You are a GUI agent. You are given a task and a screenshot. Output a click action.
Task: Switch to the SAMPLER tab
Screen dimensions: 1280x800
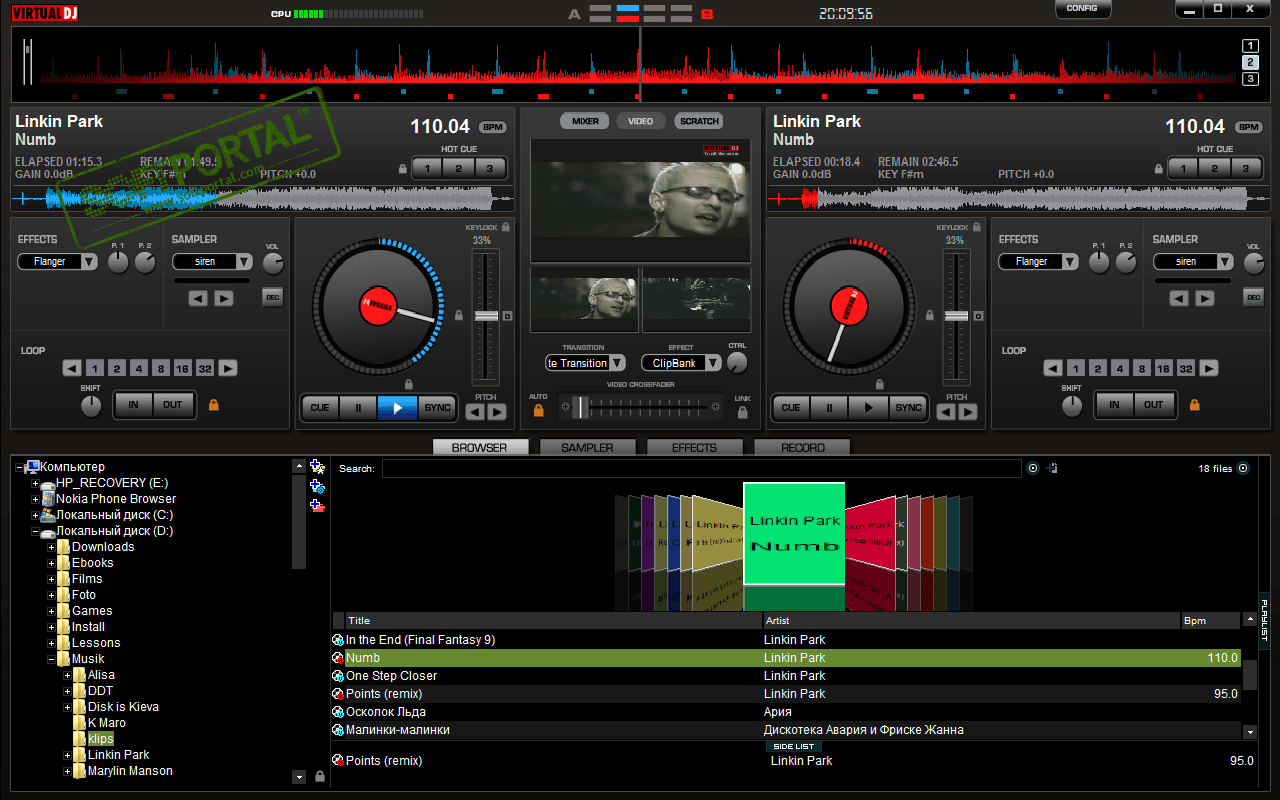587,448
